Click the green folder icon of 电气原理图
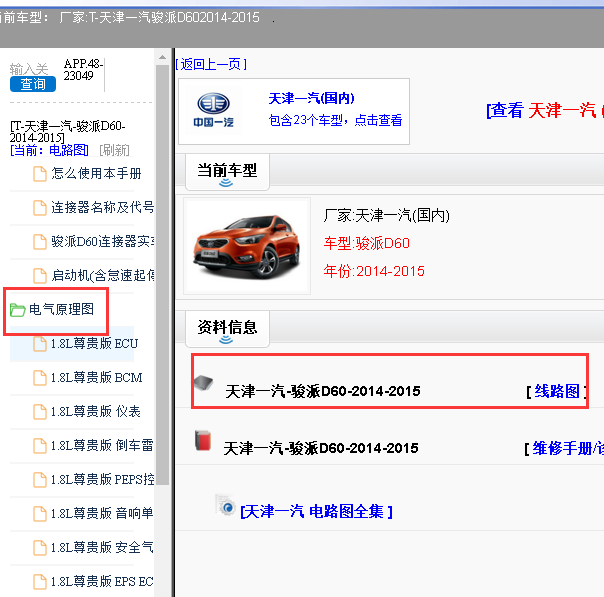The image size is (604, 597). coord(17,310)
